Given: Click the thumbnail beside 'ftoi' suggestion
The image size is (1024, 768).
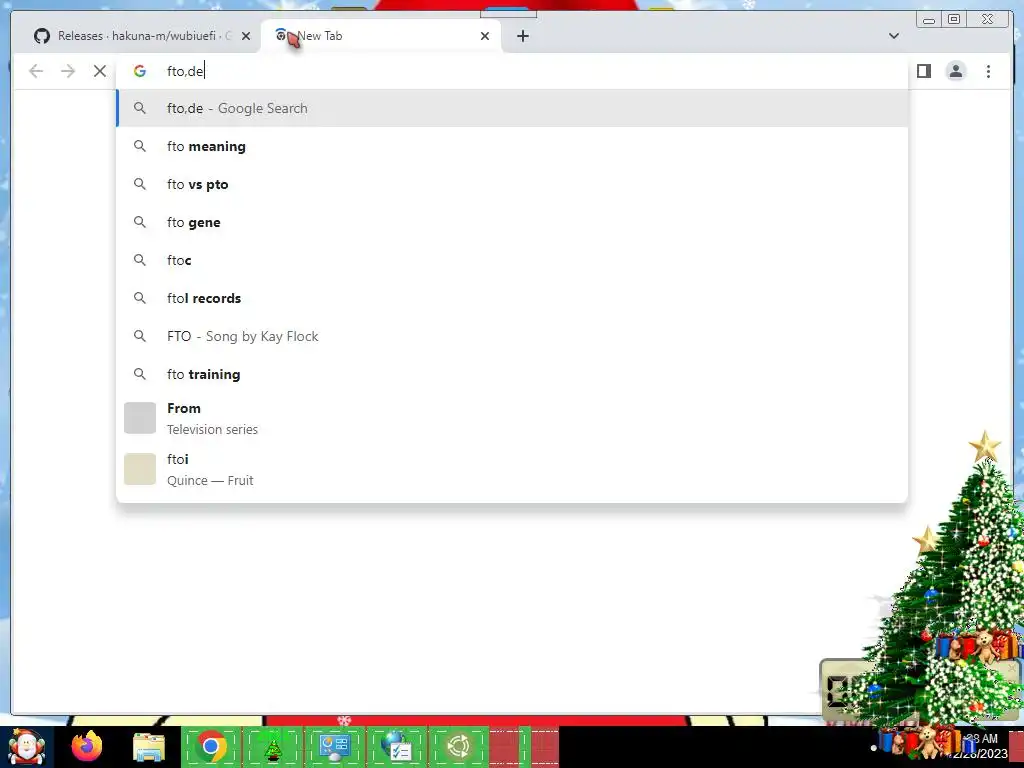Looking at the screenshot, I should click(140, 469).
